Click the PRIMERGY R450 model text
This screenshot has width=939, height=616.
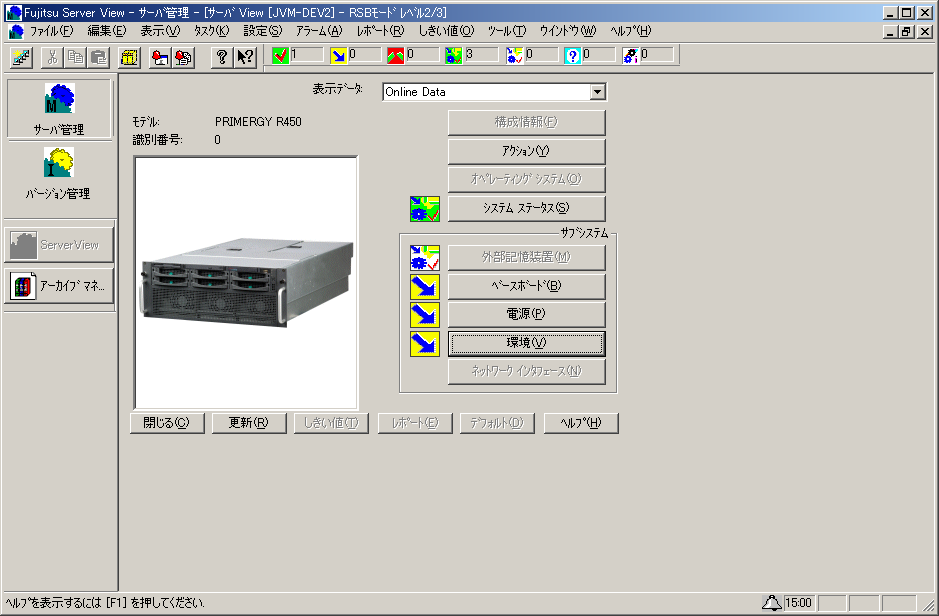[x=258, y=122]
